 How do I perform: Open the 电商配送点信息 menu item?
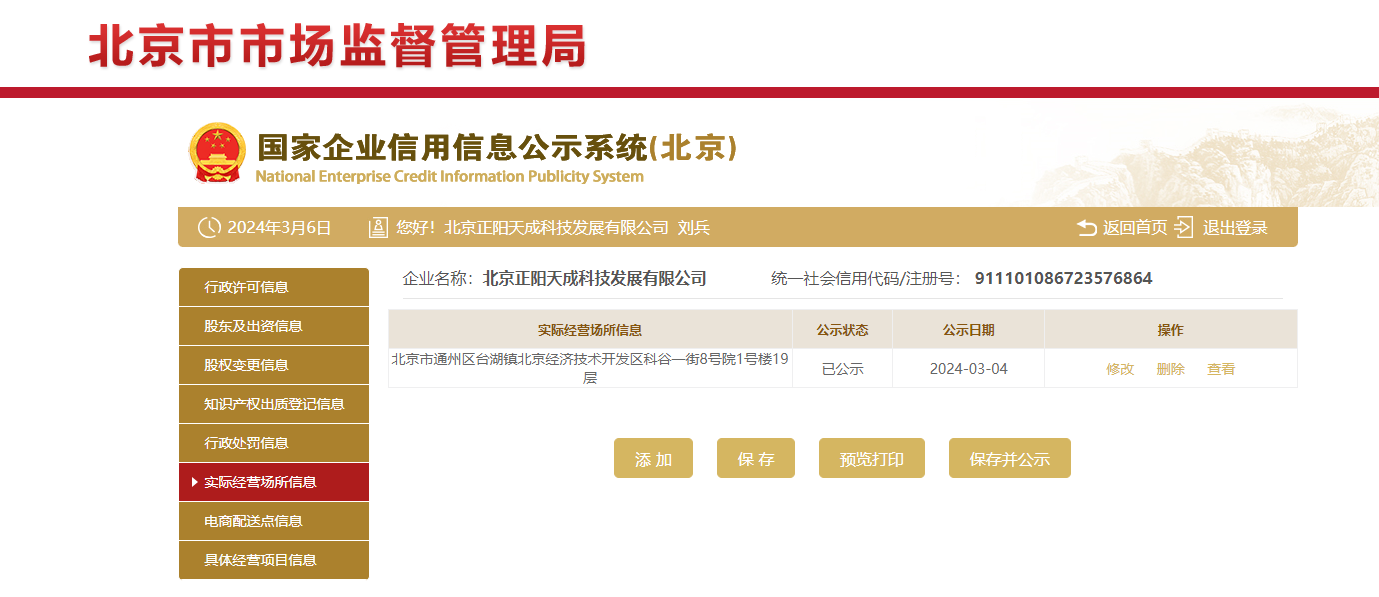(274, 521)
